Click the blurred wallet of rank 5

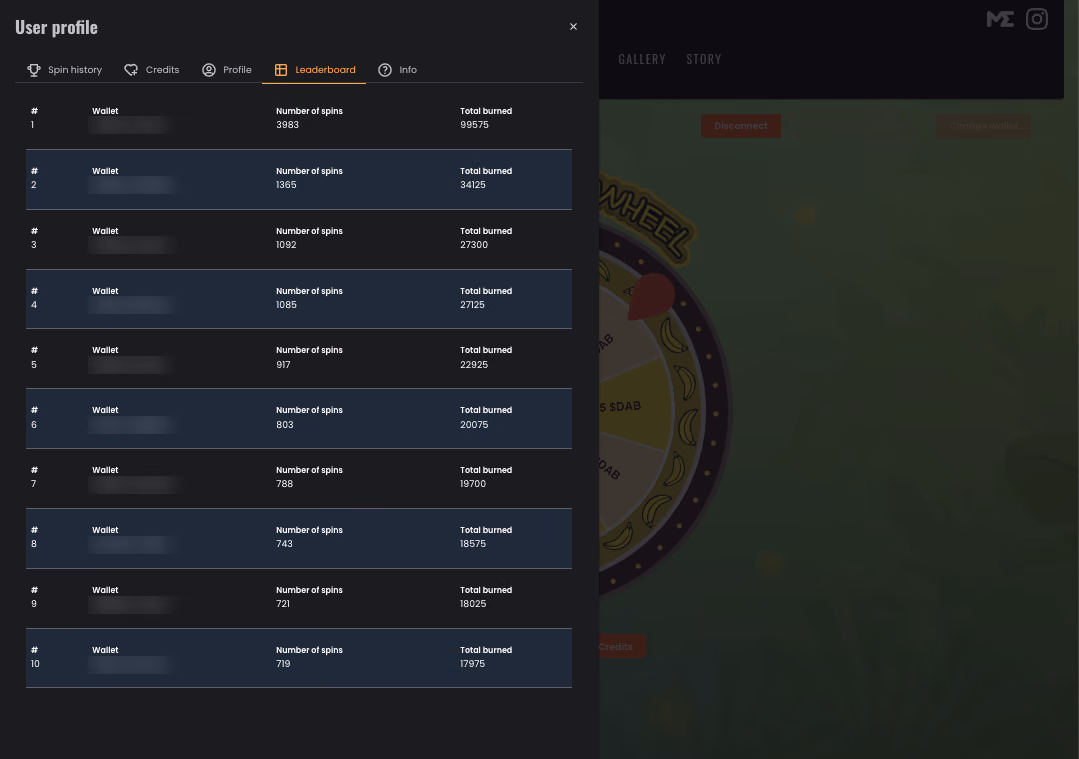[129, 365]
